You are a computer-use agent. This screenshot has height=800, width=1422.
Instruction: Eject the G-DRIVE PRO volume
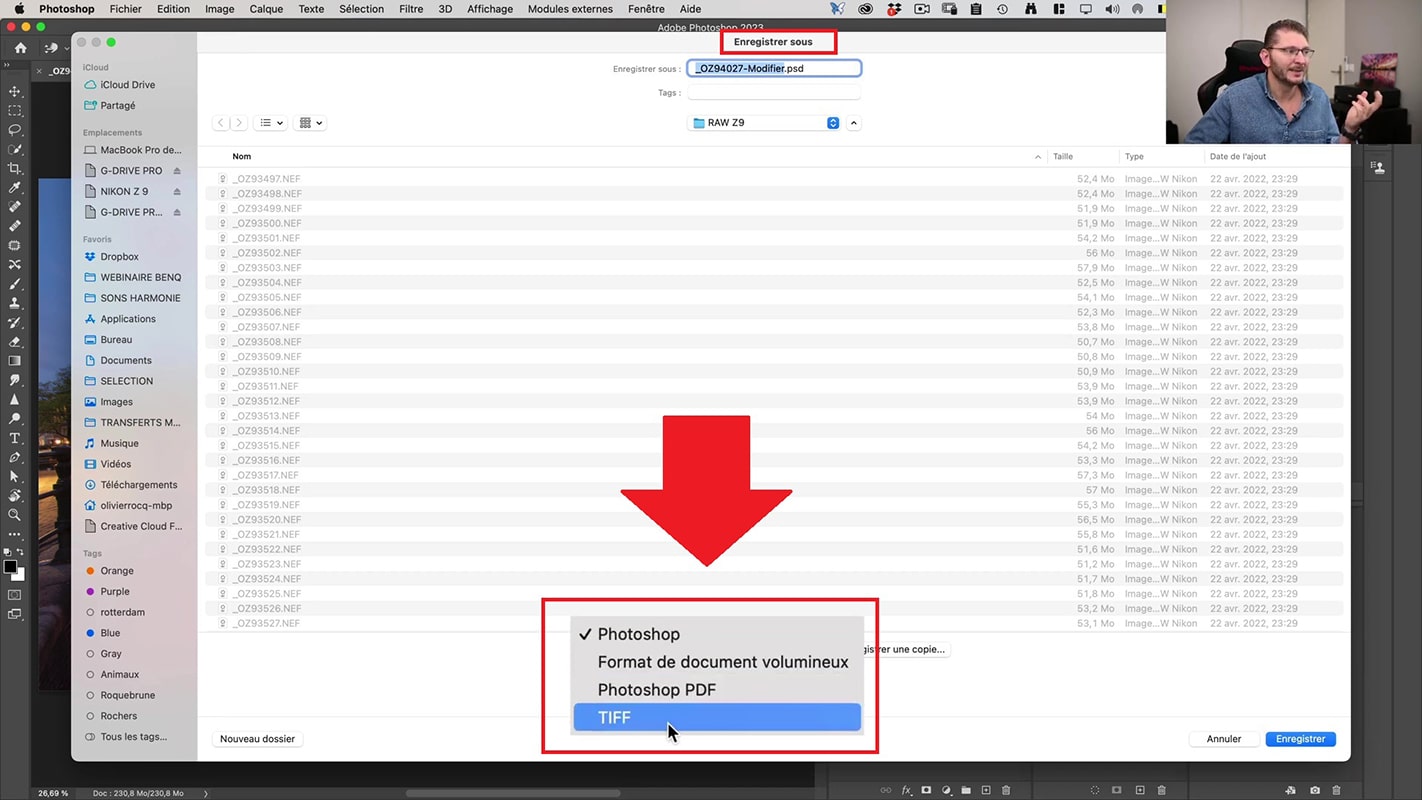[177, 171]
